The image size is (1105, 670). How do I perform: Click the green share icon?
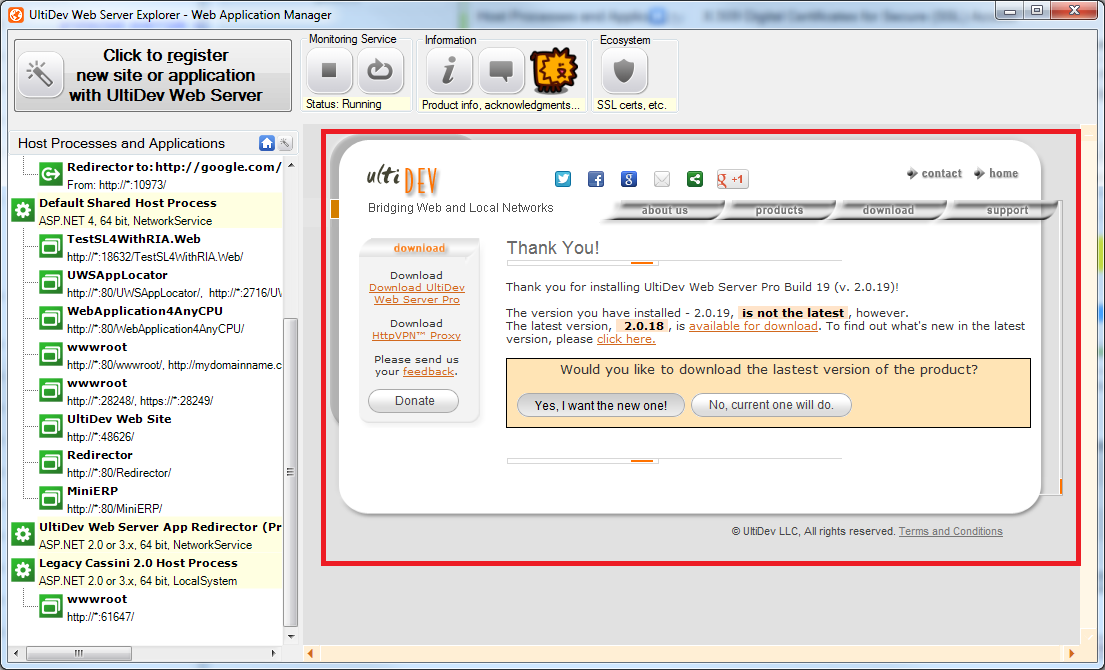pos(695,179)
